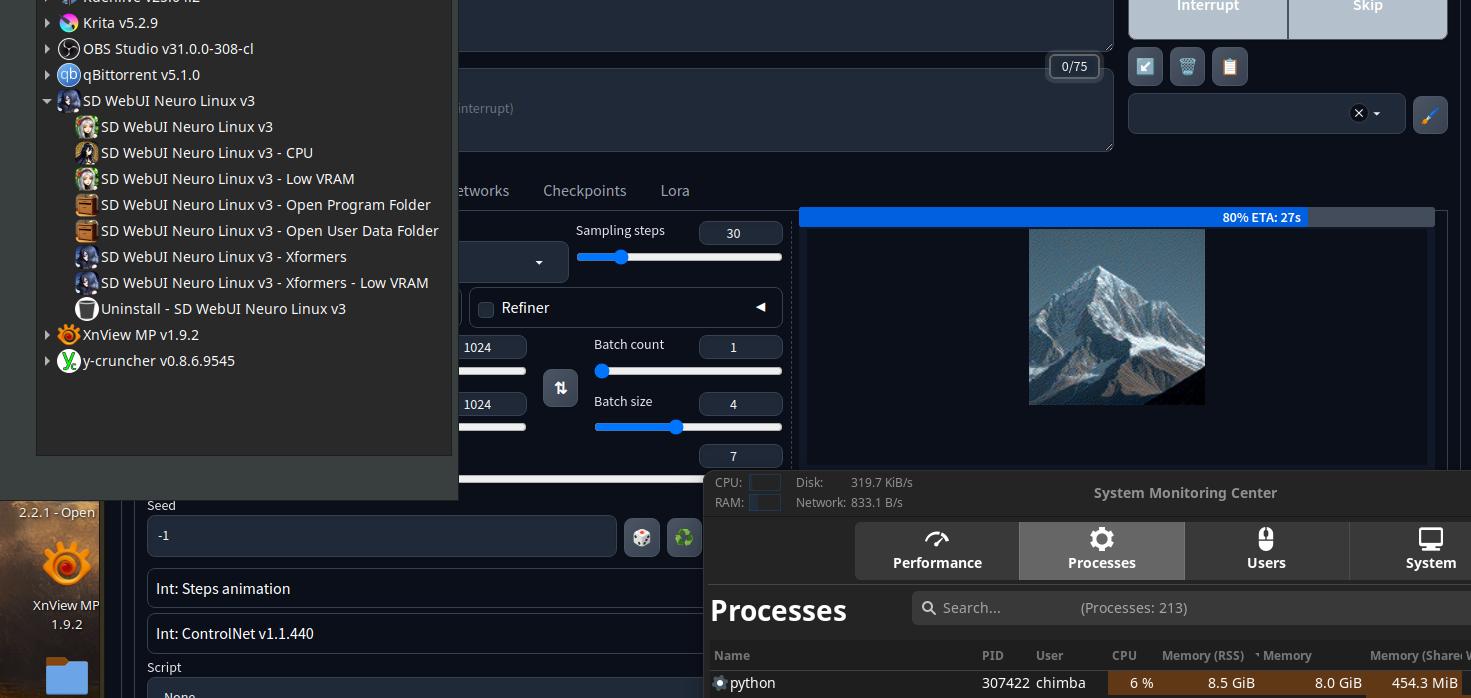Expand the Krita v5.2.9 tree entry

click(47, 23)
